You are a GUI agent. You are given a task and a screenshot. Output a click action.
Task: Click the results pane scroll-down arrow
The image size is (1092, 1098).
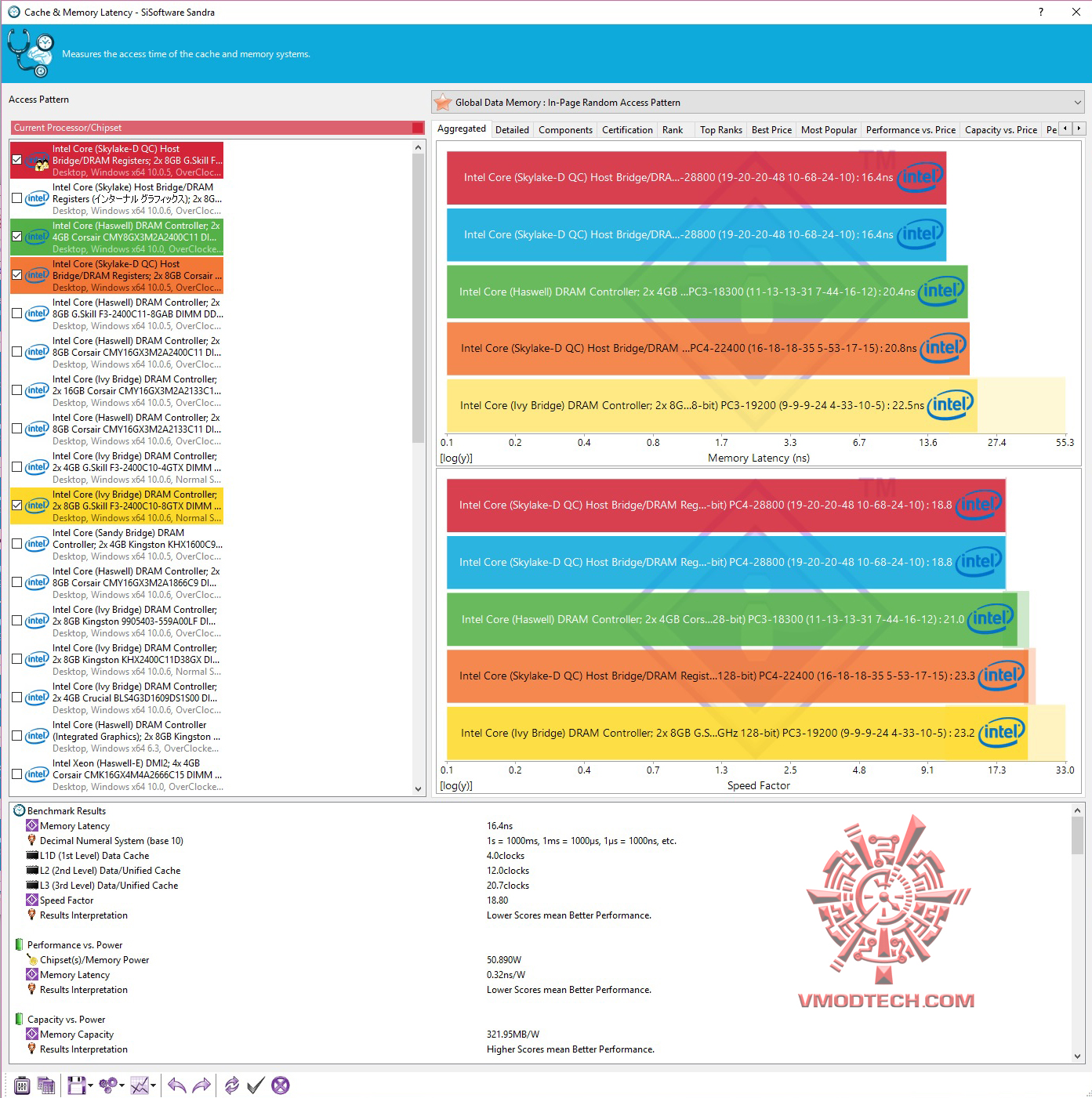[1078, 1056]
